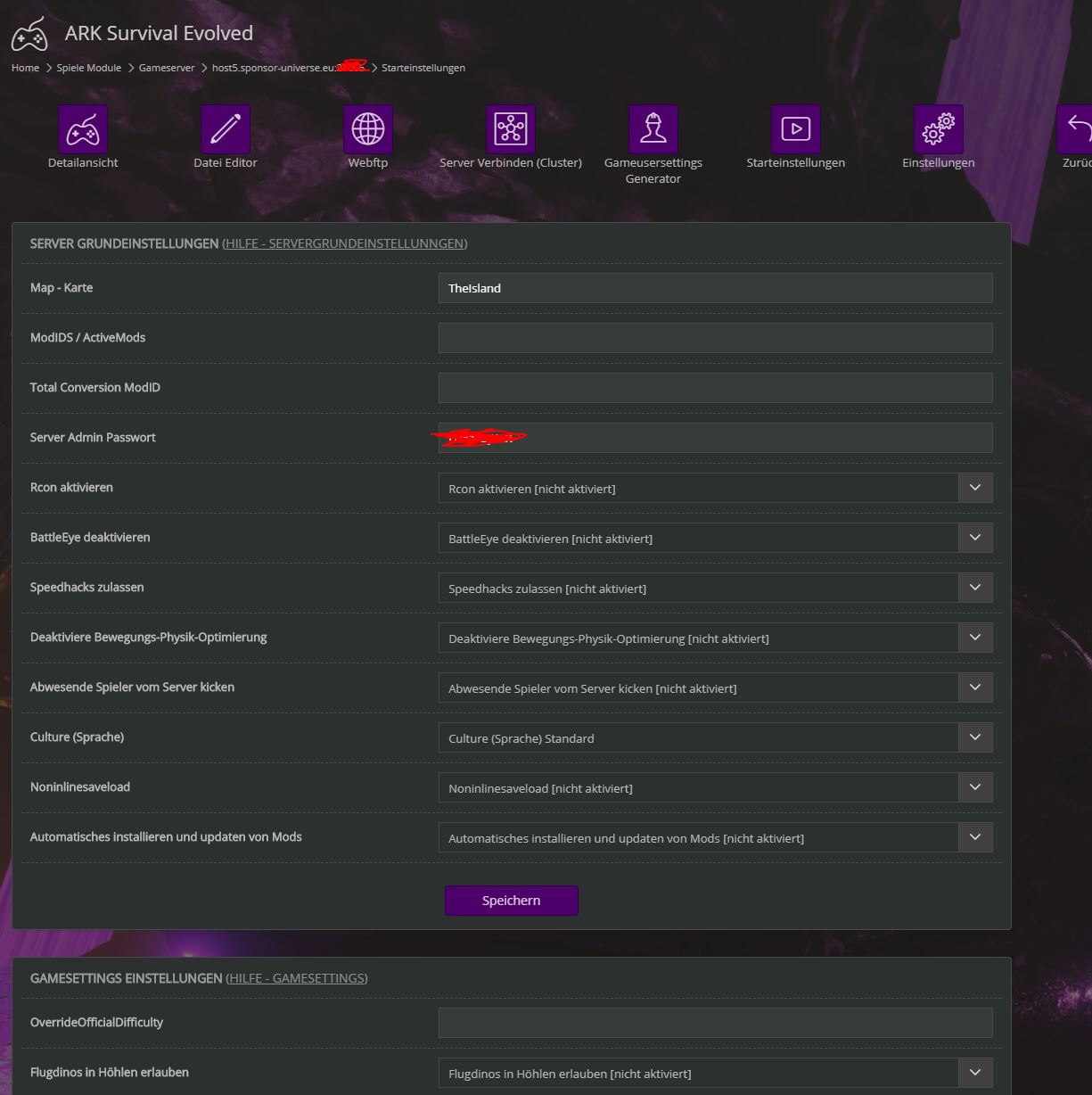Image resolution: width=1092 pixels, height=1095 pixels.
Task: Open Server Verbinden (Cluster) icon
Action: coord(511,130)
